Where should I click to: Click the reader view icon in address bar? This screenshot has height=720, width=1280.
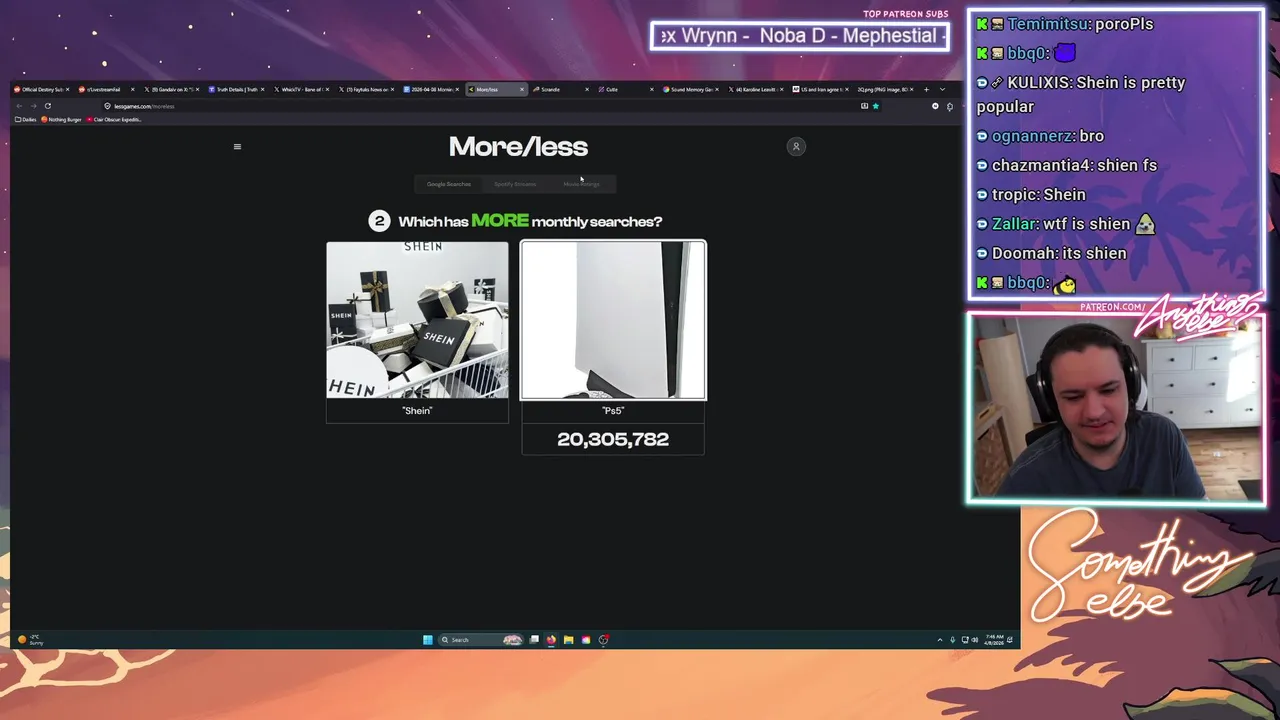[x=864, y=106]
